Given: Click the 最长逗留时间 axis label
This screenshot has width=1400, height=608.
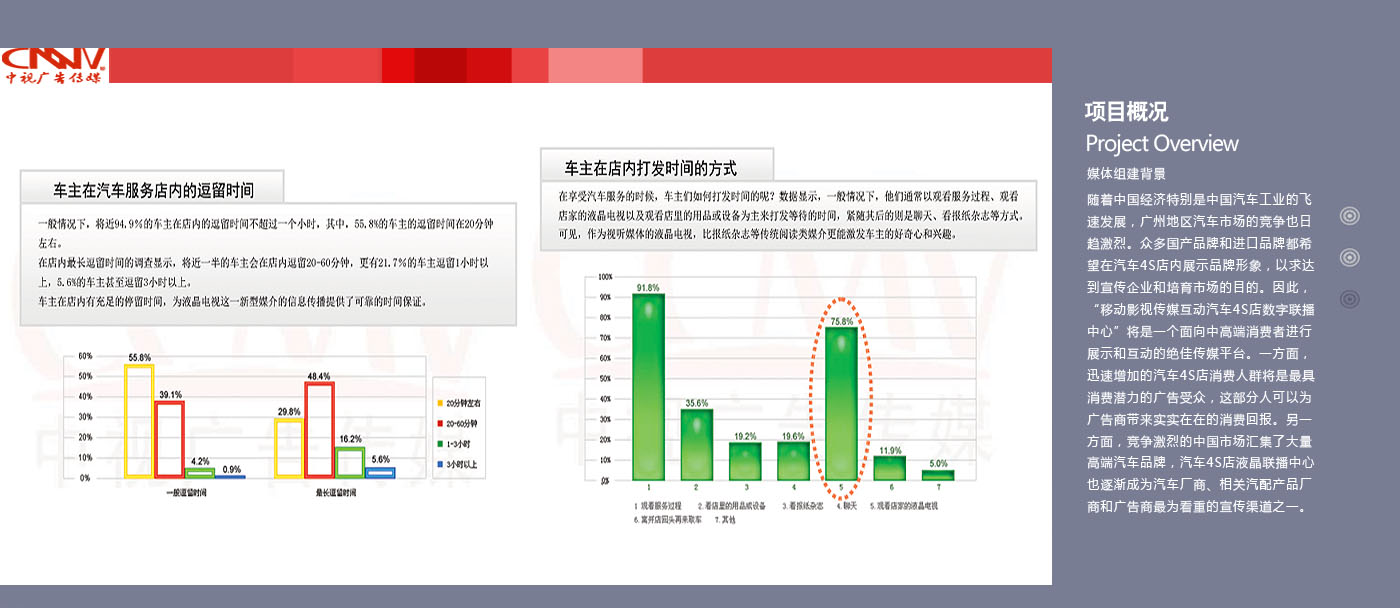Looking at the screenshot, I should point(334,492).
